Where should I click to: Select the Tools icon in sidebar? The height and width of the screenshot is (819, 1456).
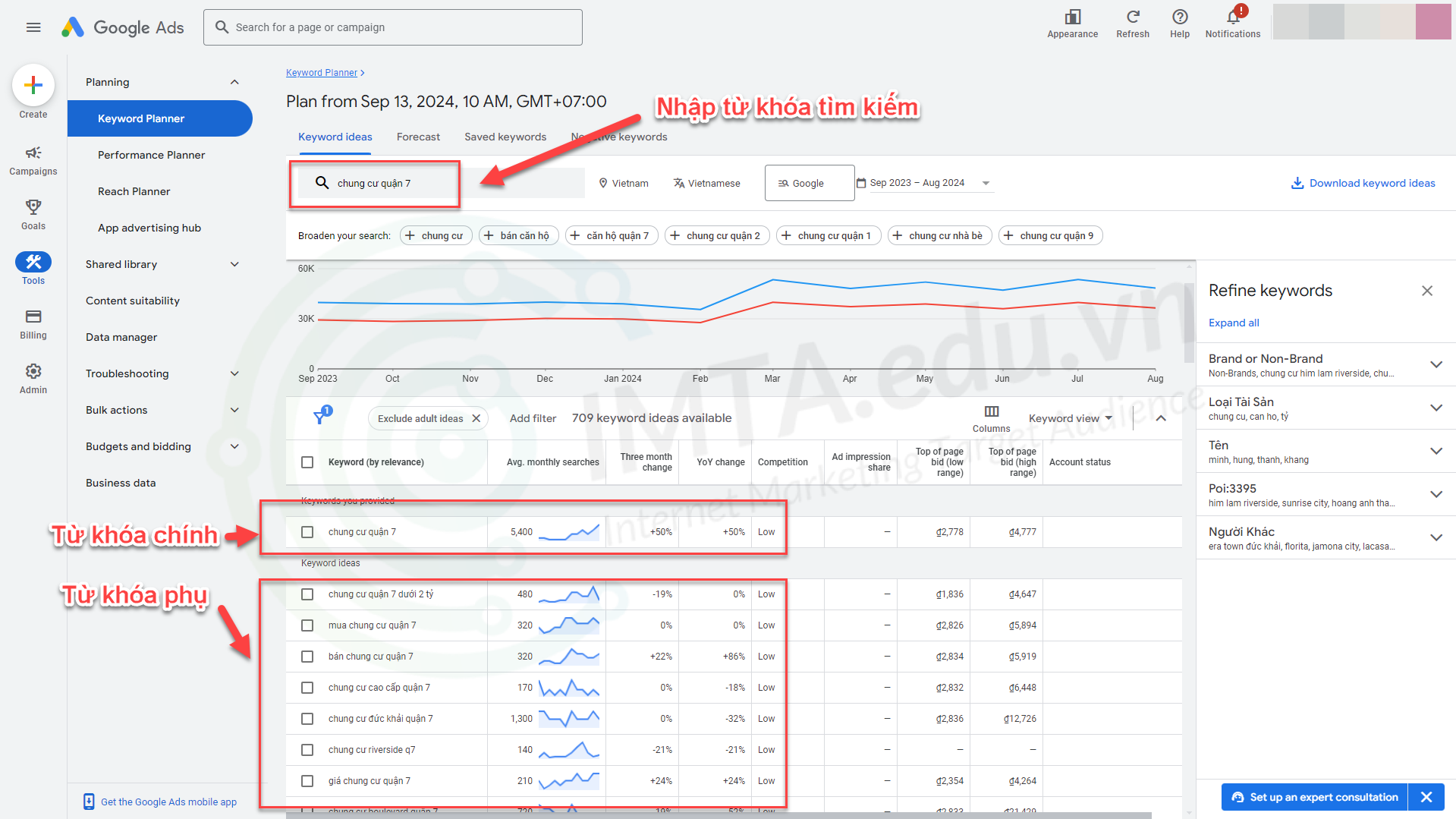pyautogui.click(x=33, y=262)
